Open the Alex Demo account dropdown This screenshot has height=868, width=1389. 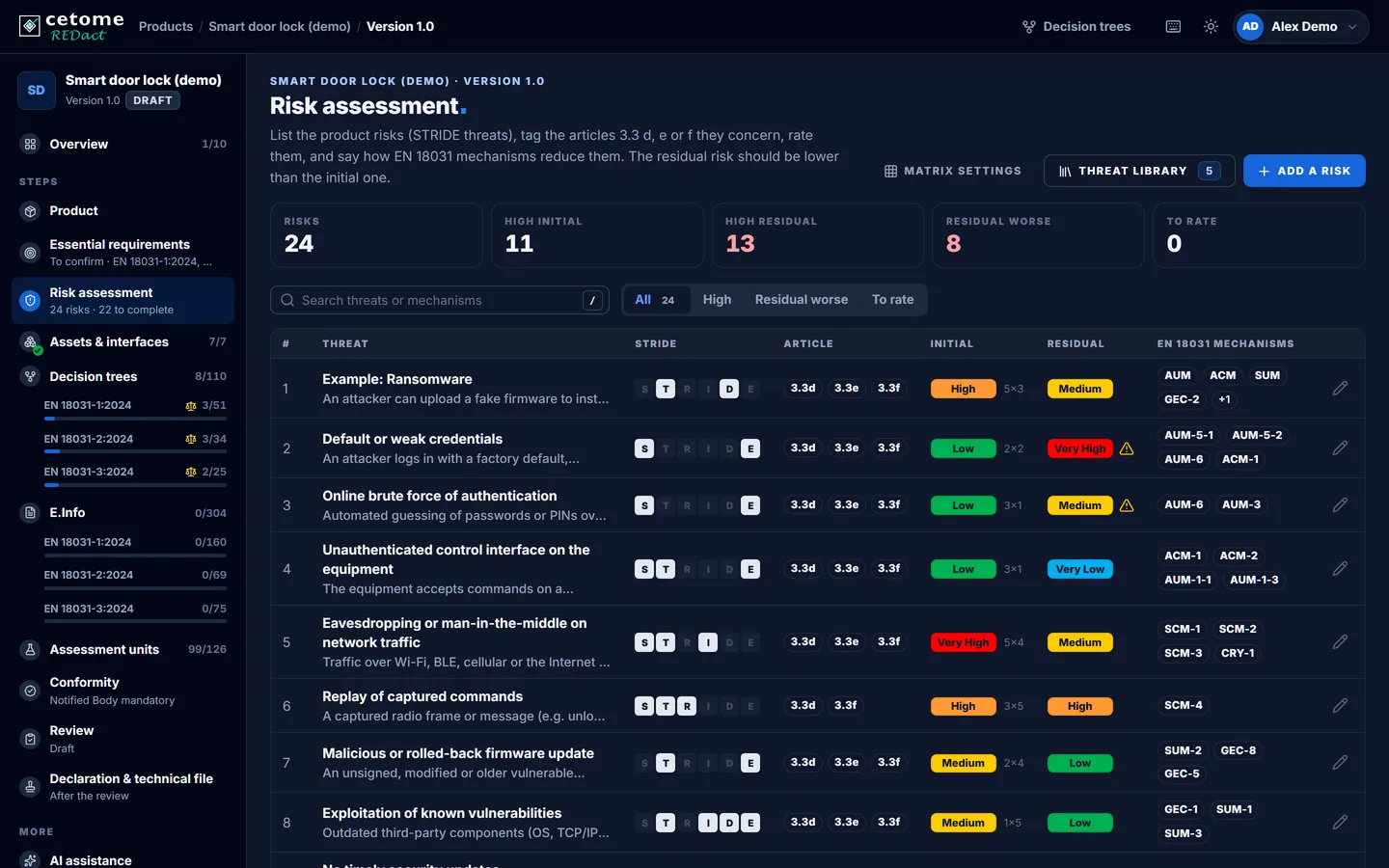coord(1300,27)
